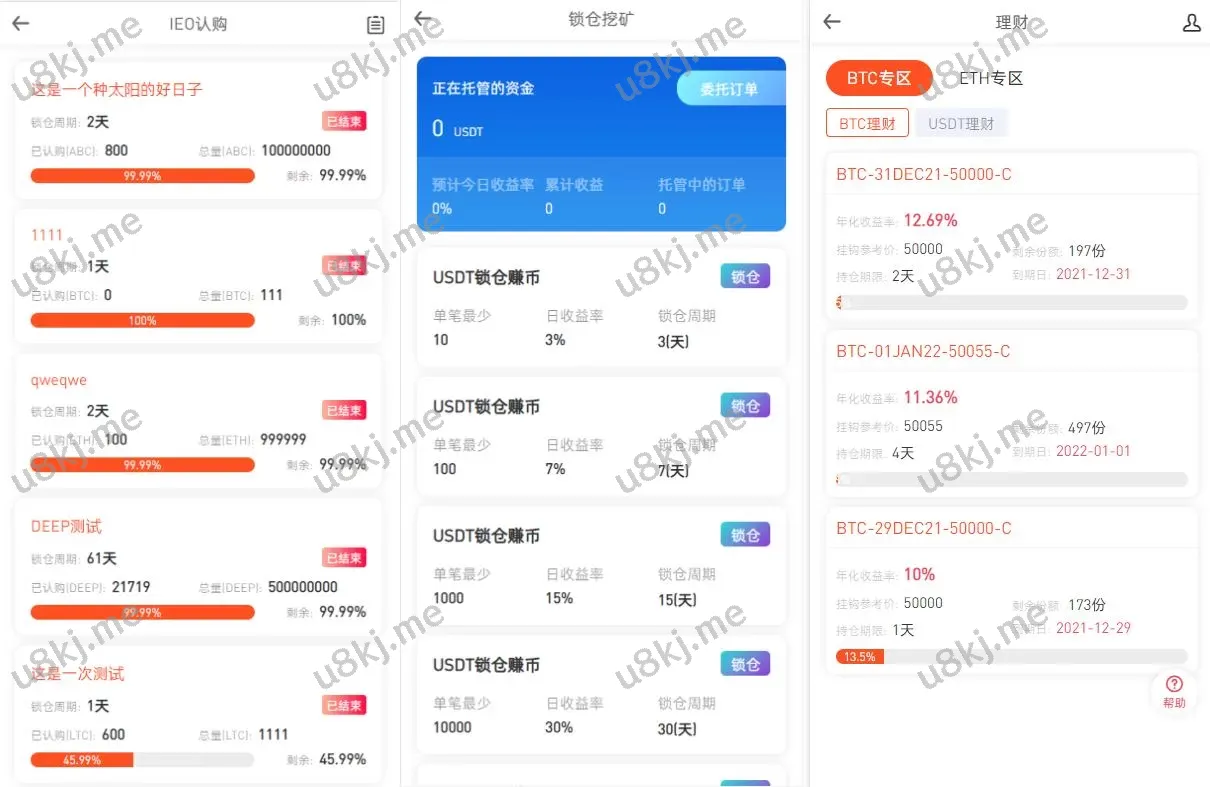Go back from the 理财 screen
Viewport: 1210px width, 787px height.
click(832, 22)
